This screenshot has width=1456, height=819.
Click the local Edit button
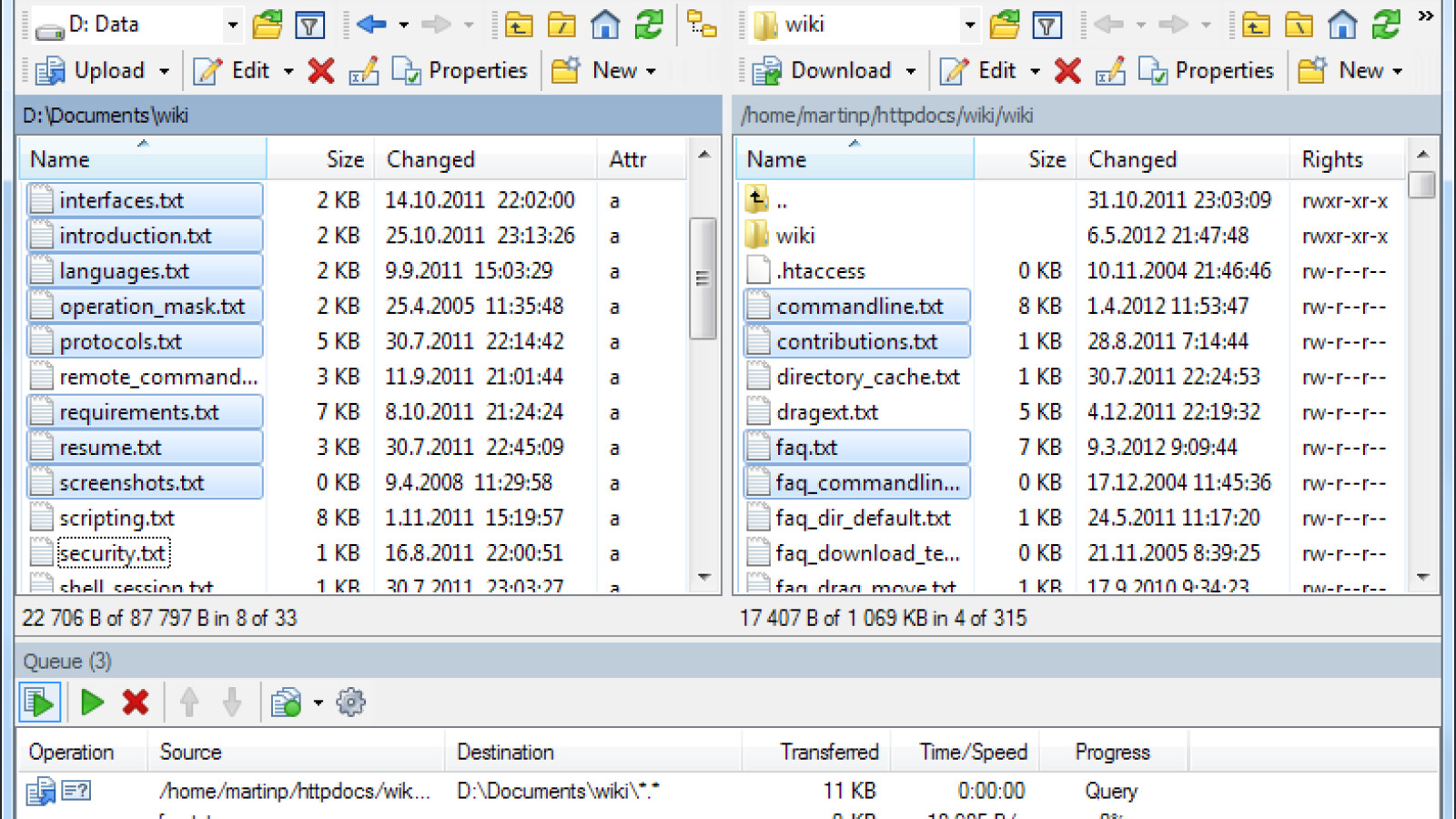tap(231, 70)
